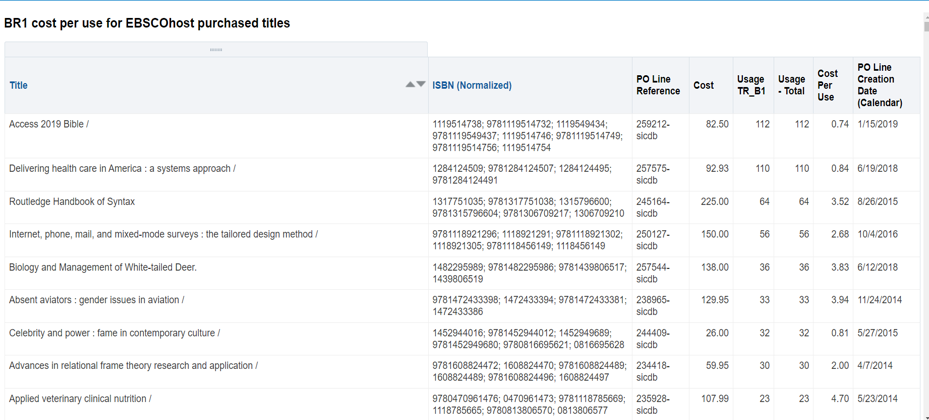Click creation date 6/19/2018

click(878, 169)
